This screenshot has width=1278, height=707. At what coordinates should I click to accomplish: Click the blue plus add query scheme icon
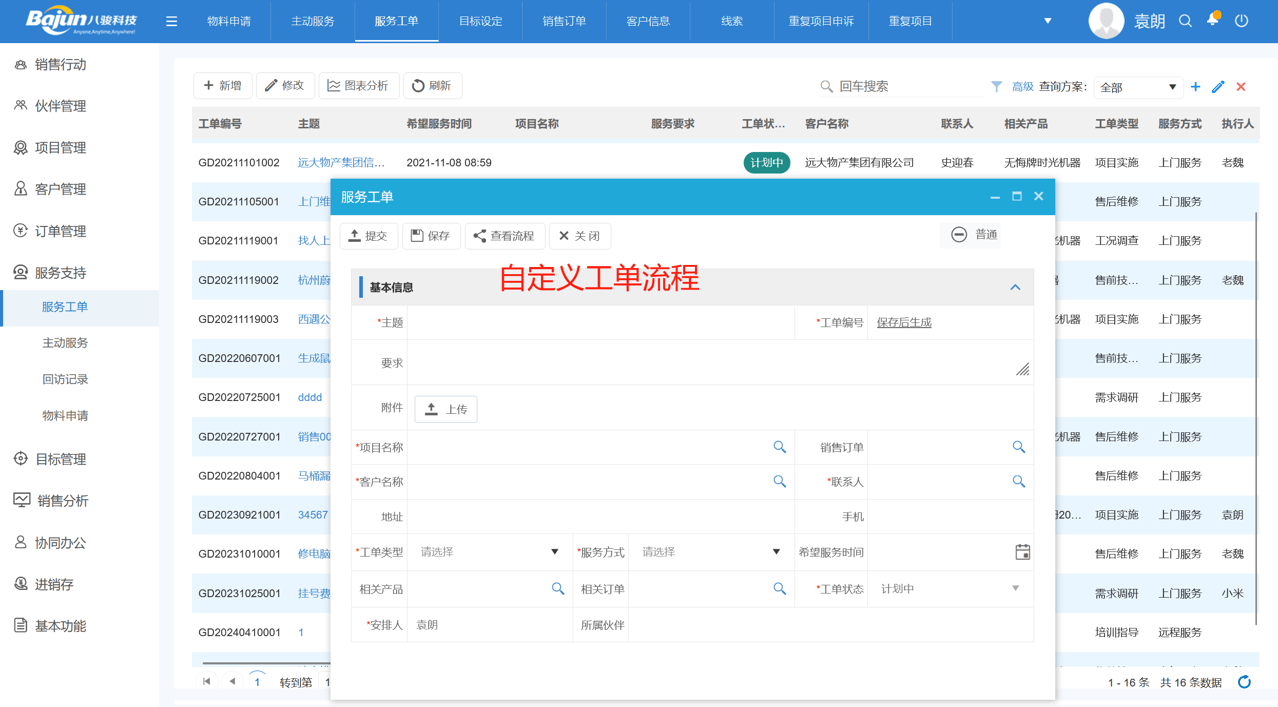[x=1195, y=87]
